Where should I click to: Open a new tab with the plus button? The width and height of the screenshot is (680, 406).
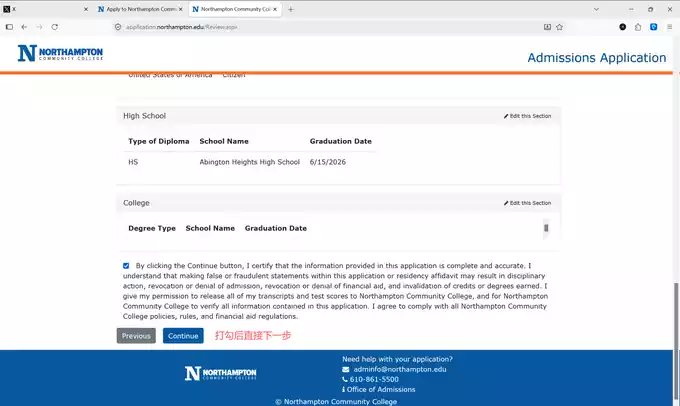point(291,9)
